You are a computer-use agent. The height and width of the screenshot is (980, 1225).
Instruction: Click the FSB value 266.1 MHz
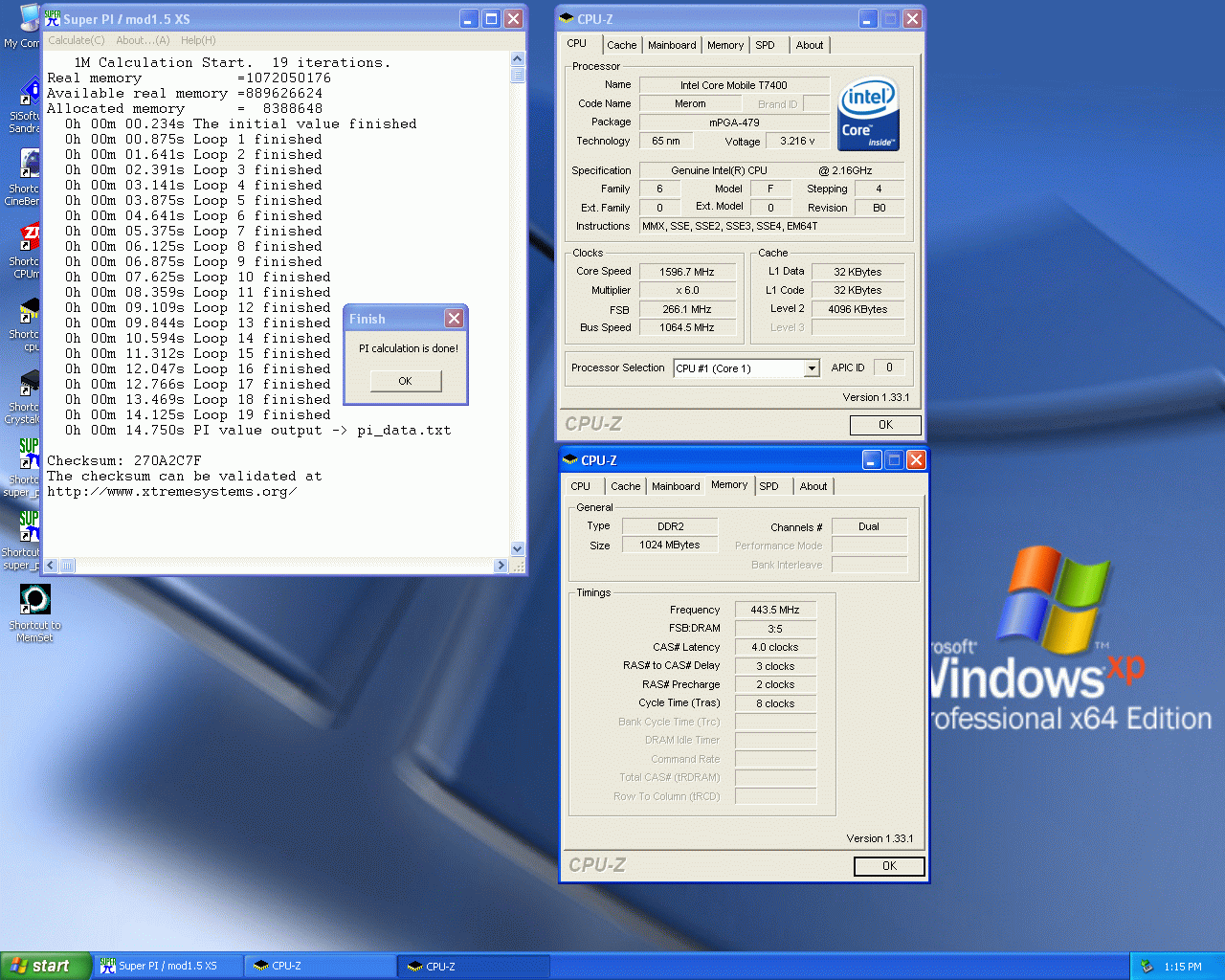[x=687, y=309]
